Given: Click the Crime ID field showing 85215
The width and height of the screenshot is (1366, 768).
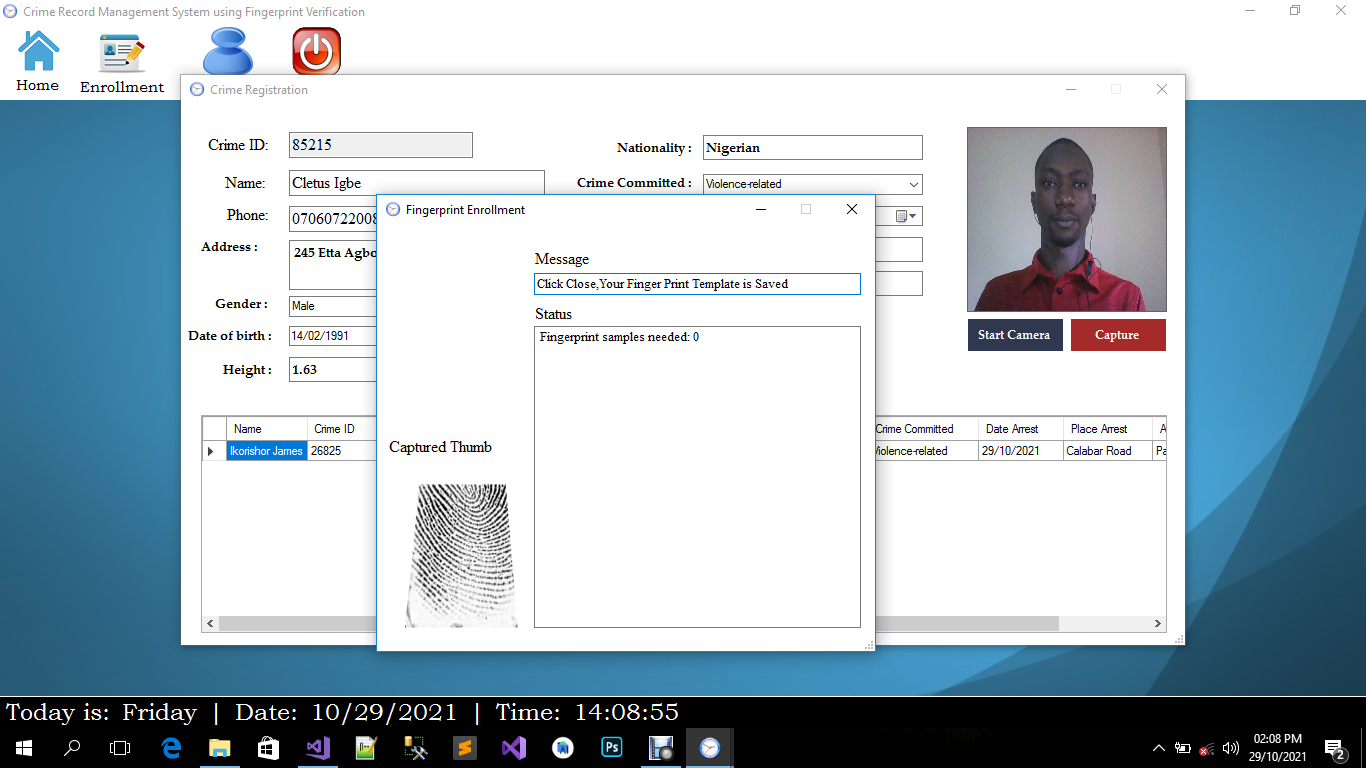Looking at the screenshot, I should [380, 145].
